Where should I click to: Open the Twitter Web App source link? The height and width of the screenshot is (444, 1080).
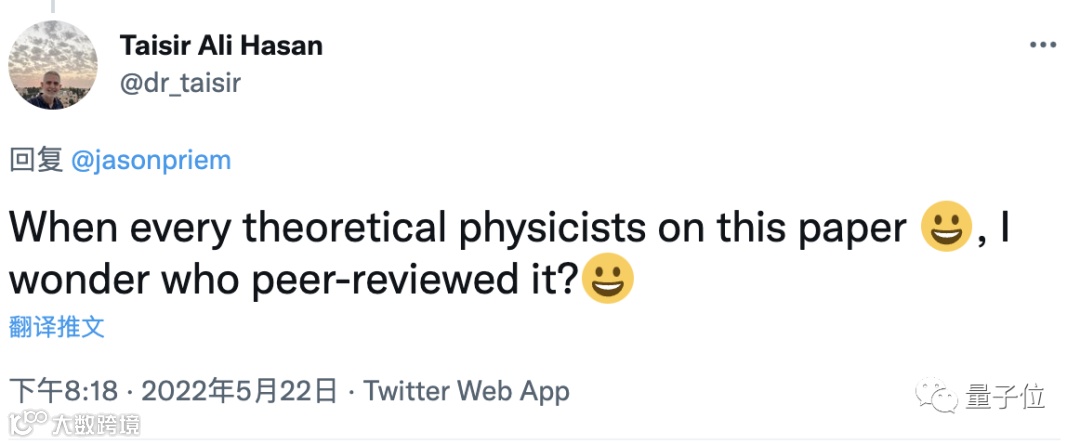(x=466, y=391)
